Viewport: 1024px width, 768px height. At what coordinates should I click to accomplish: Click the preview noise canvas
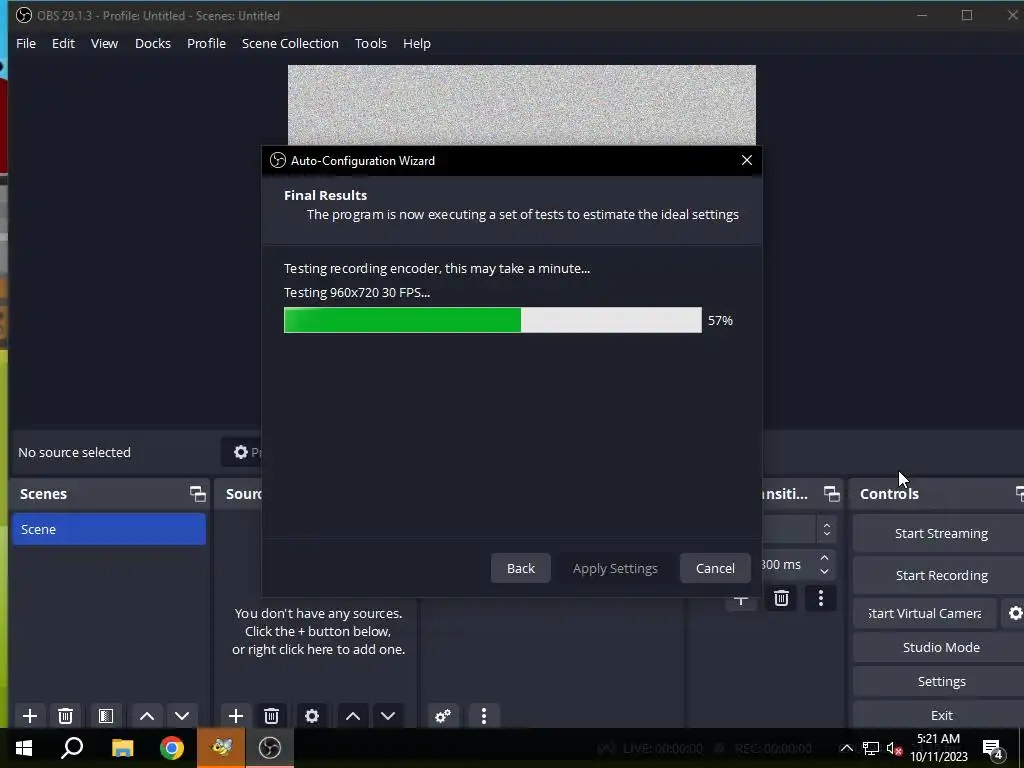click(522, 104)
